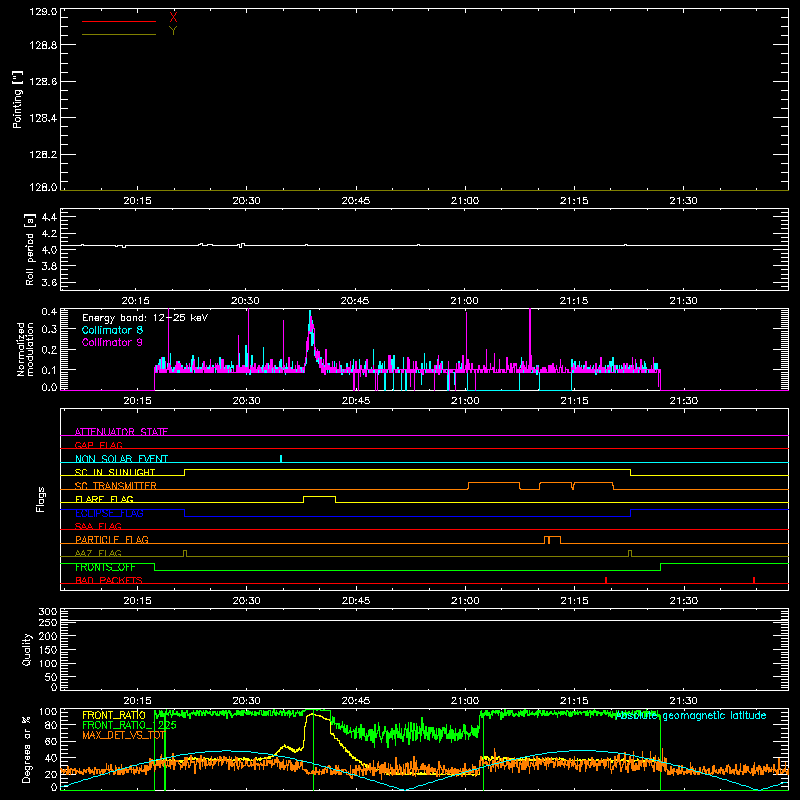
Task: Click the 4.4 tick on Roll period axis
Action: click(49, 217)
